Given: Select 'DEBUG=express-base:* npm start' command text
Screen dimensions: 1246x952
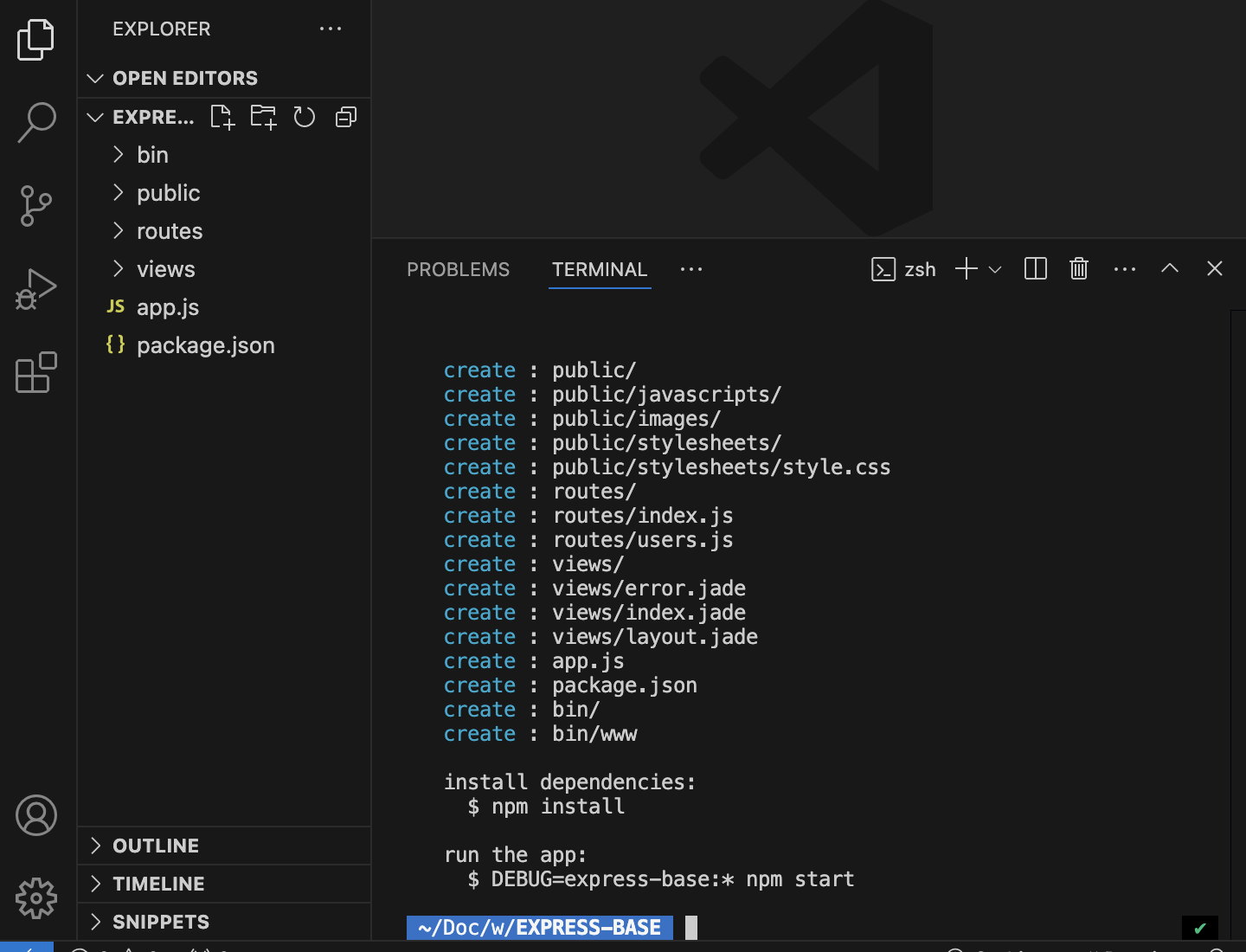Looking at the screenshot, I should coord(672,879).
